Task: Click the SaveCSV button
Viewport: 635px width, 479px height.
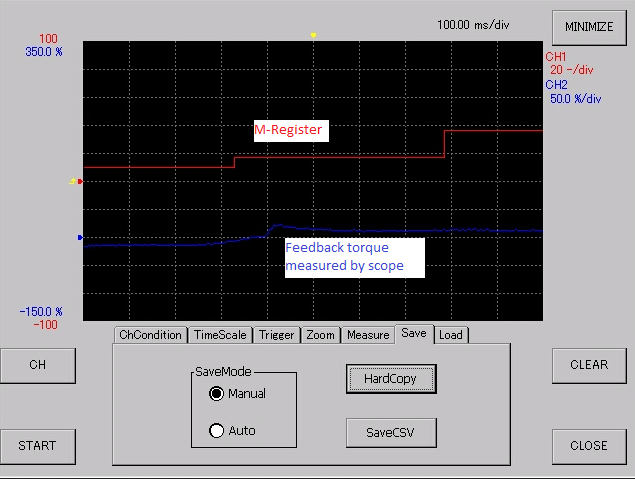Action: [x=391, y=432]
